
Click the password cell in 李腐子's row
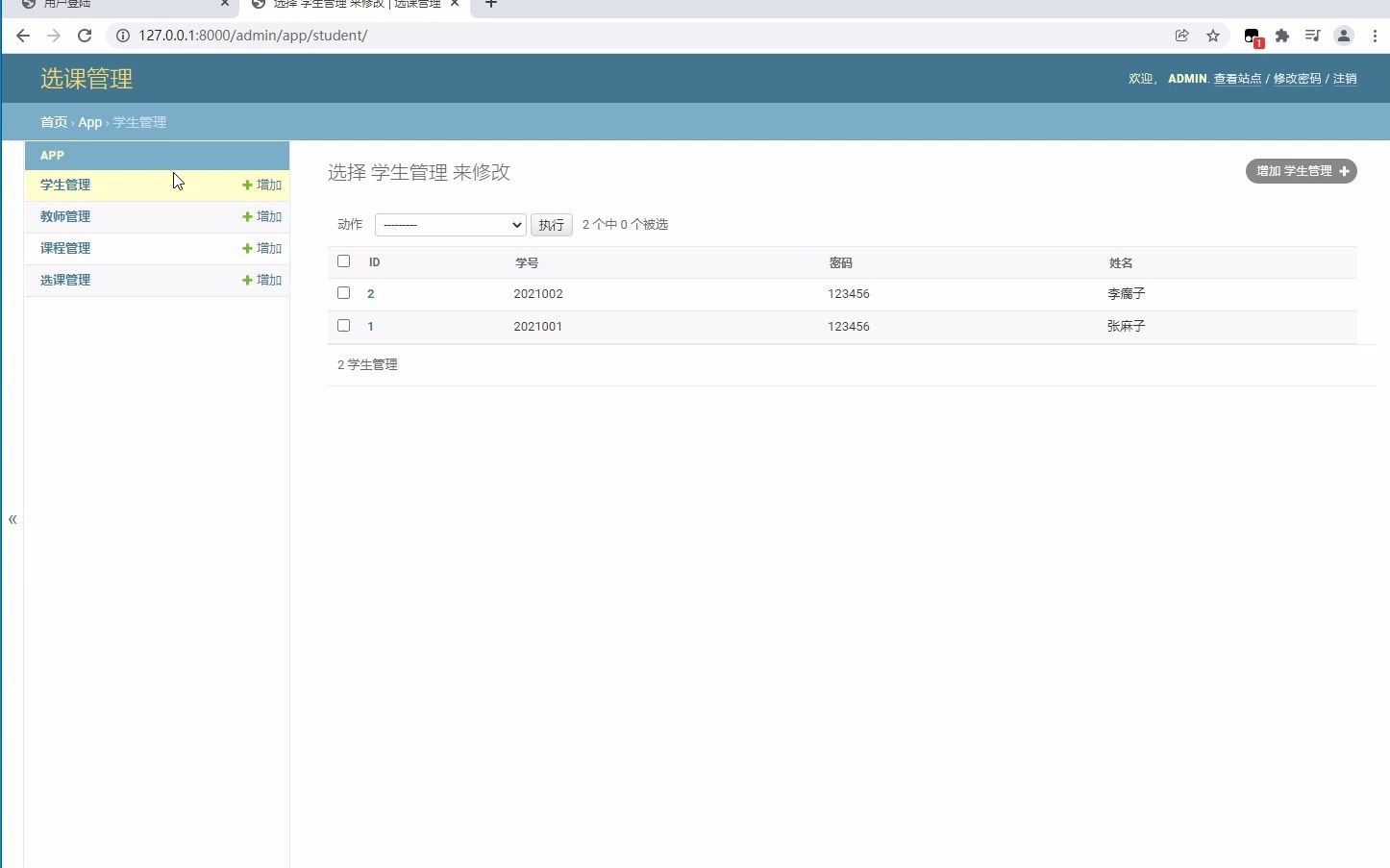pos(849,294)
